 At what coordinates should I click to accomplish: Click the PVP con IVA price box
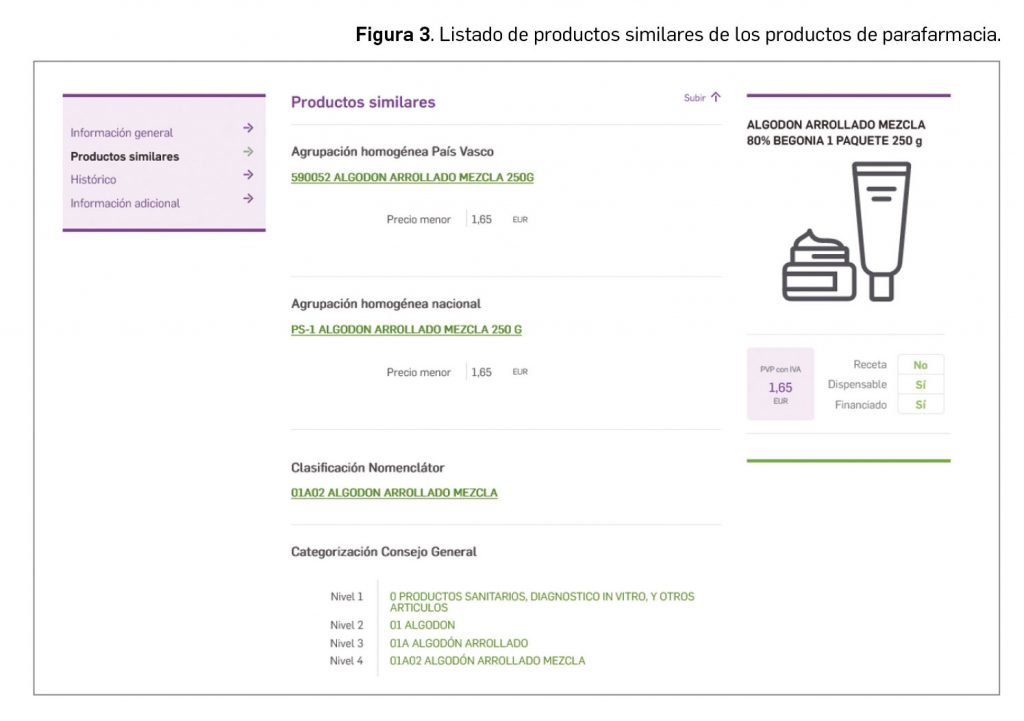[x=780, y=385]
